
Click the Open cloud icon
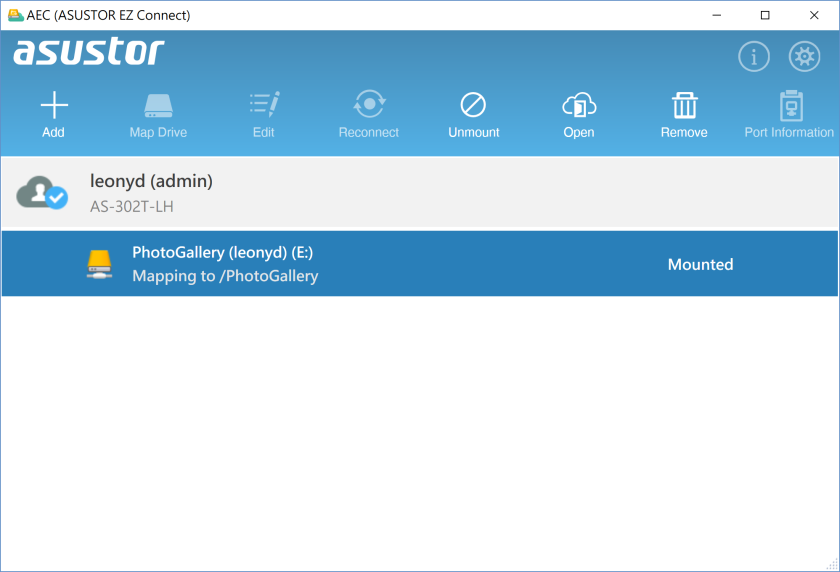coord(579,105)
